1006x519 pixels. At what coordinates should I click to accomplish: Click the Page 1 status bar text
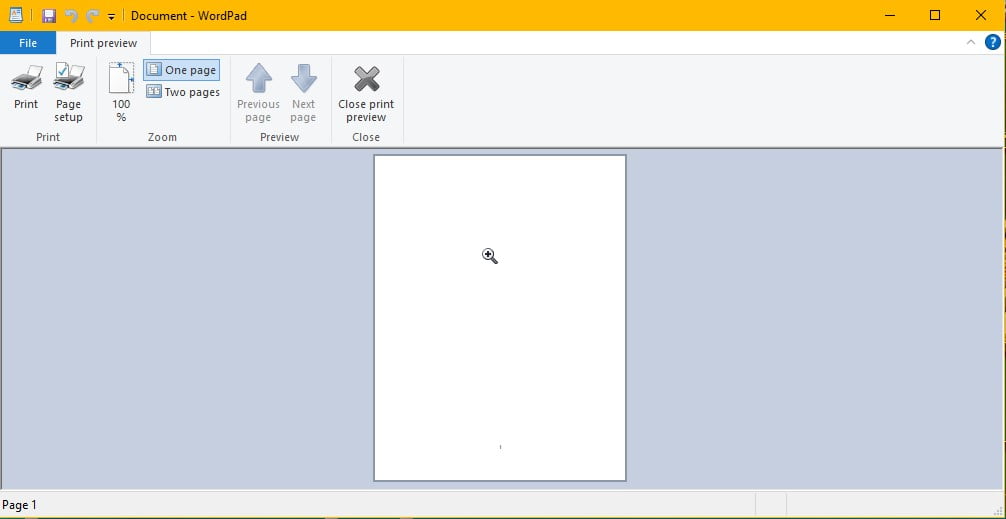[x=19, y=505]
